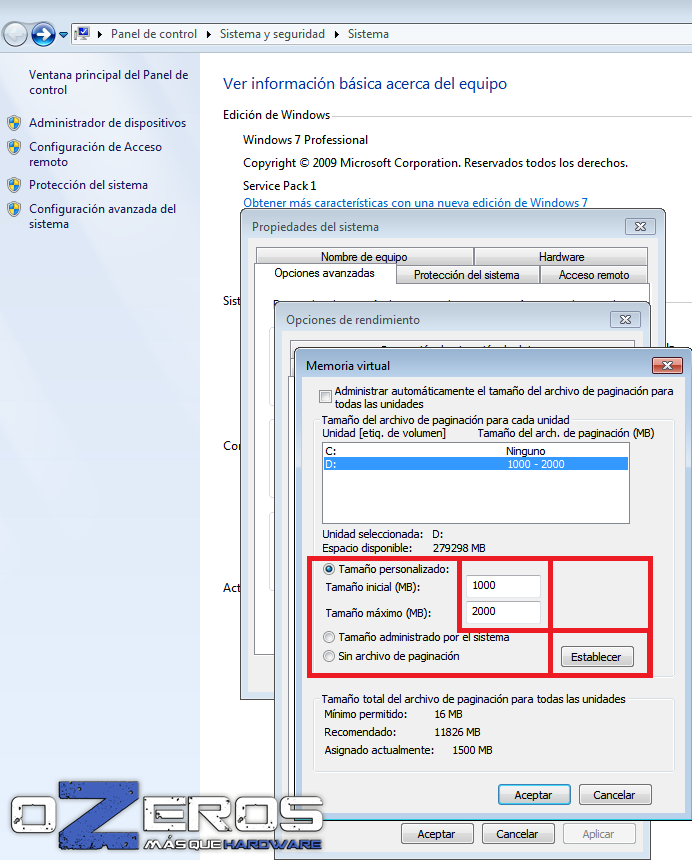Expand arrow after Panel de control breadcrumb
The height and width of the screenshot is (860, 692).
[209, 34]
